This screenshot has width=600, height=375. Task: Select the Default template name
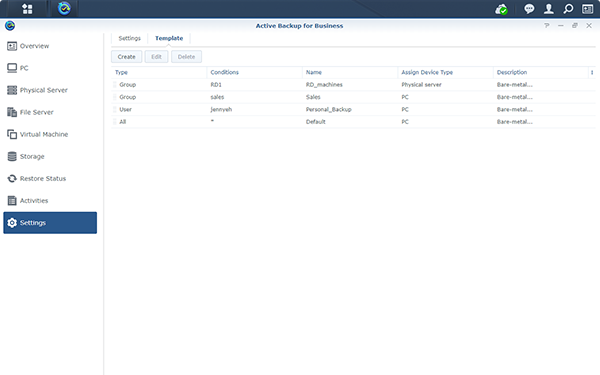[316, 122]
